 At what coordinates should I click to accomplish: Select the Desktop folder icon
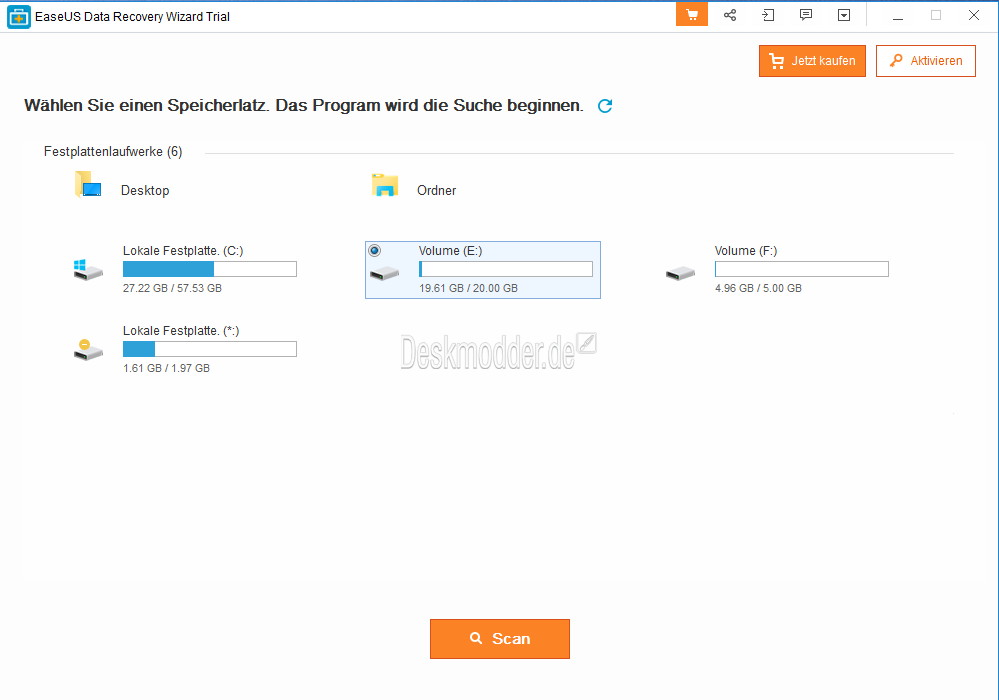(x=88, y=184)
